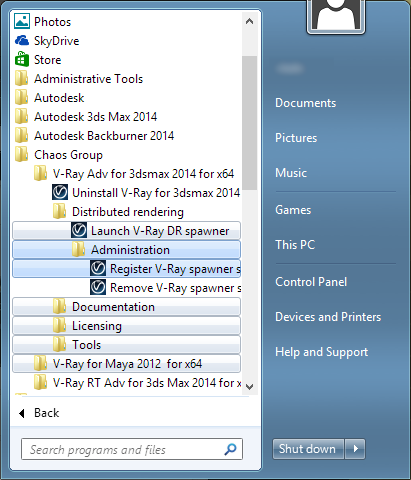Click the user account picture
Viewport: 411px width, 480px height.
(x=336, y=15)
